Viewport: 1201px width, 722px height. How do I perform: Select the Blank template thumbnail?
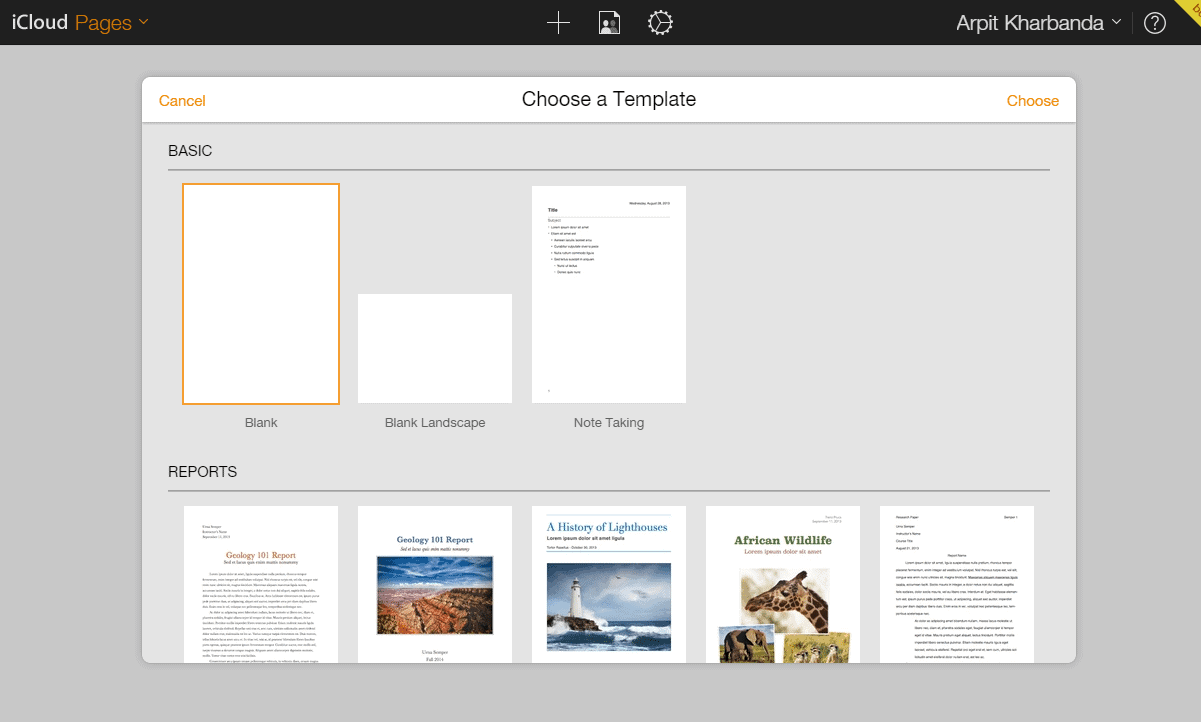coord(261,294)
